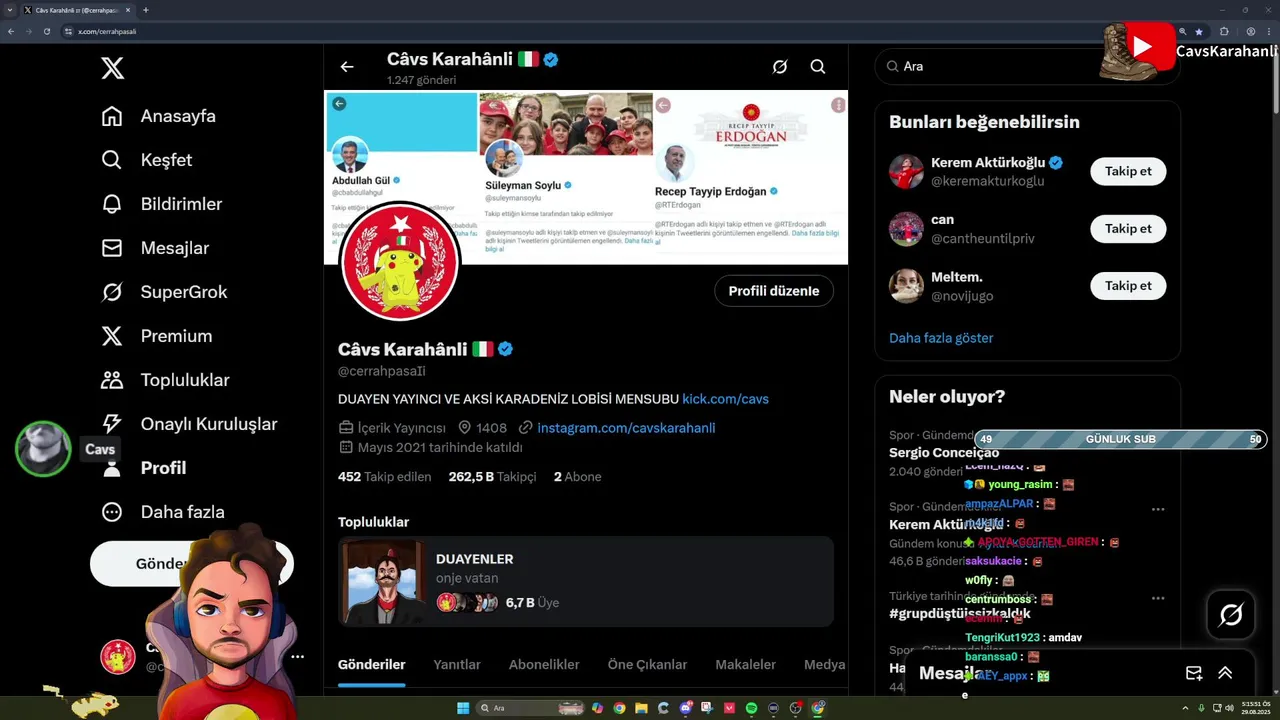This screenshot has height=720, width=1280.
Task: Switch to the Abonelikler tab
Action: point(544,665)
